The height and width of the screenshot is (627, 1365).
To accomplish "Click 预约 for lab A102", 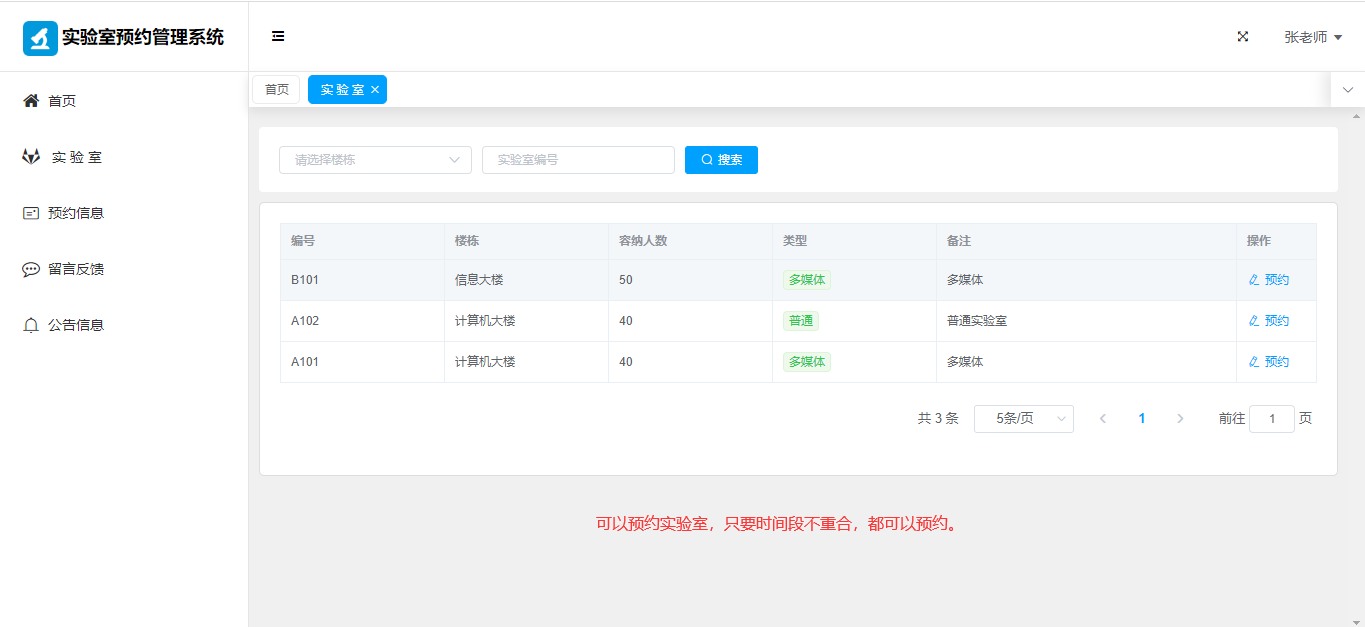I will [x=1269, y=321].
